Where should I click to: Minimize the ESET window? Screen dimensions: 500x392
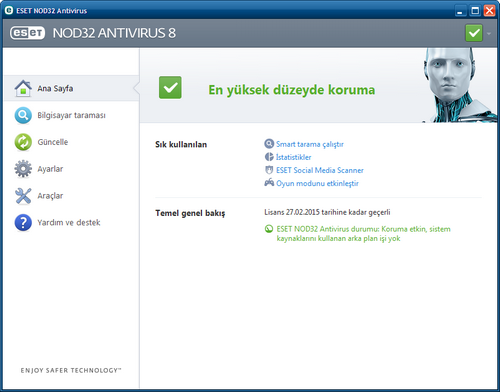460,11
